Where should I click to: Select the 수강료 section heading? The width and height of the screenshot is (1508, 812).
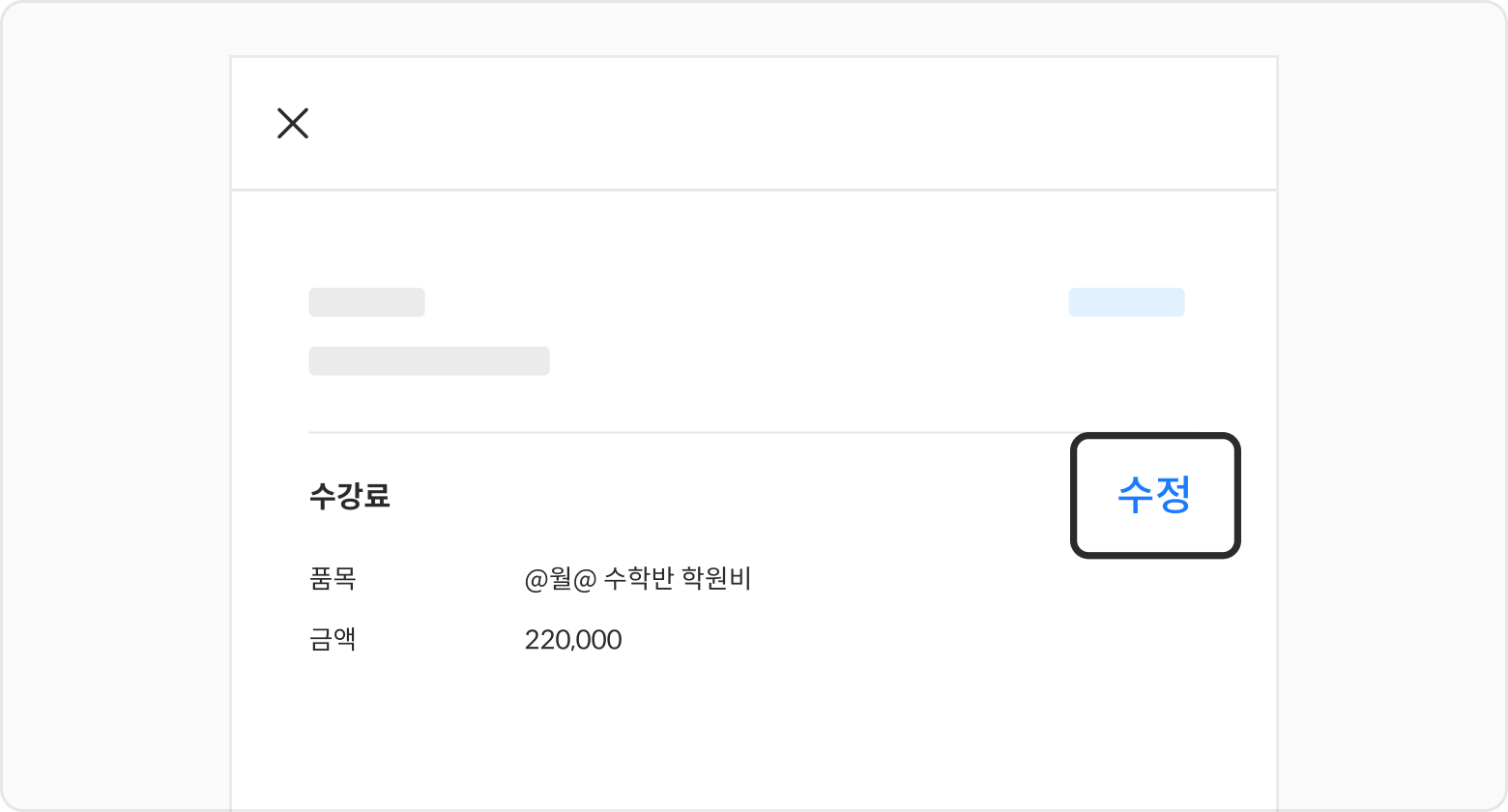pyautogui.click(x=350, y=497)
